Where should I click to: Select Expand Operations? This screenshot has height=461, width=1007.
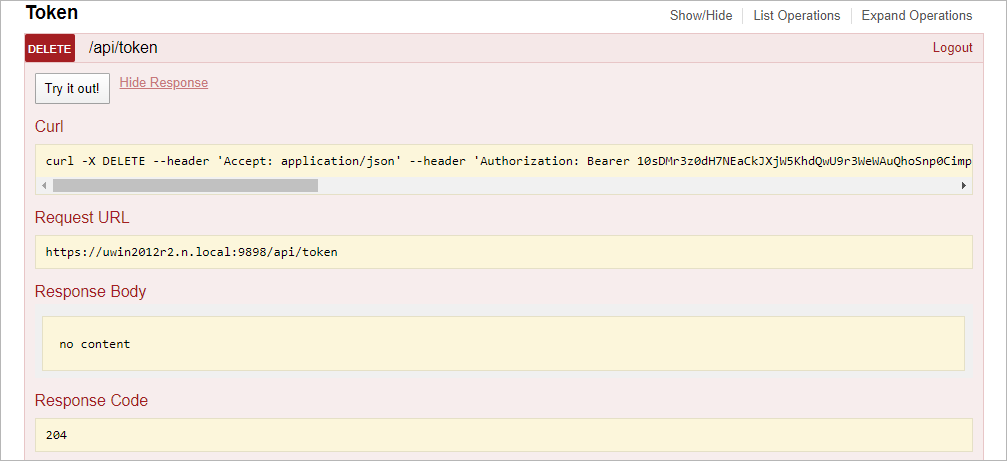916,15
